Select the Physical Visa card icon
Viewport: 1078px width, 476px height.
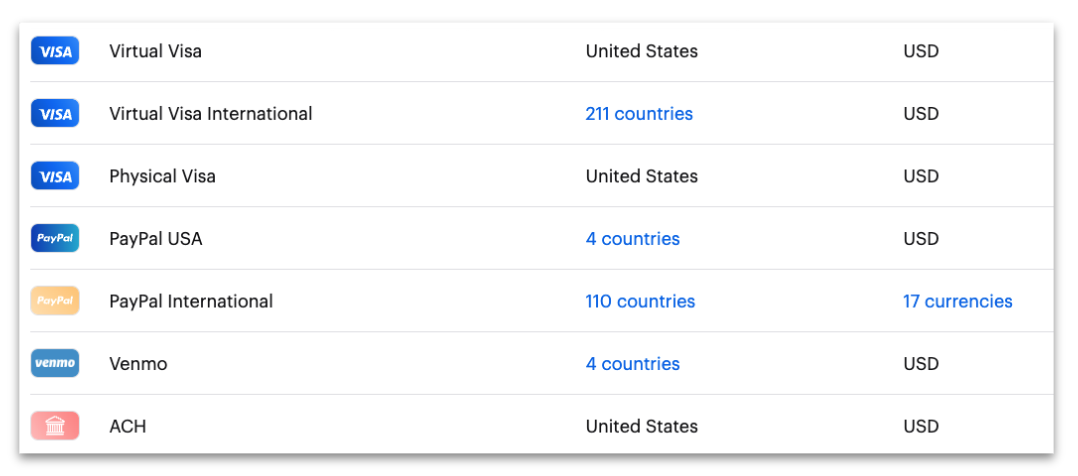point(55,176)
